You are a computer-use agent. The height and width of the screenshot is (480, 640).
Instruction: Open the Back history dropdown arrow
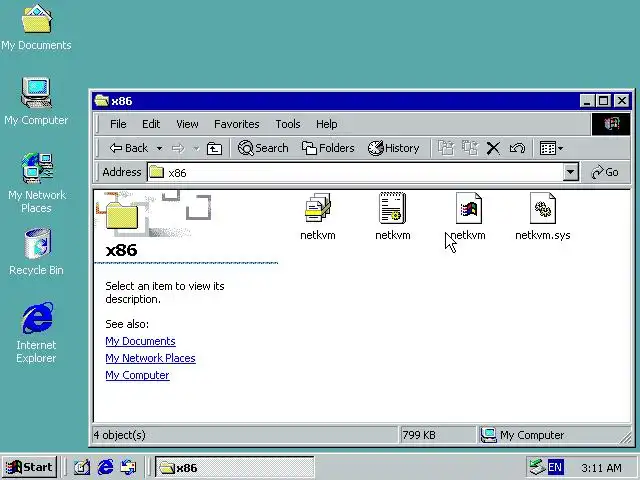(160, 148)
